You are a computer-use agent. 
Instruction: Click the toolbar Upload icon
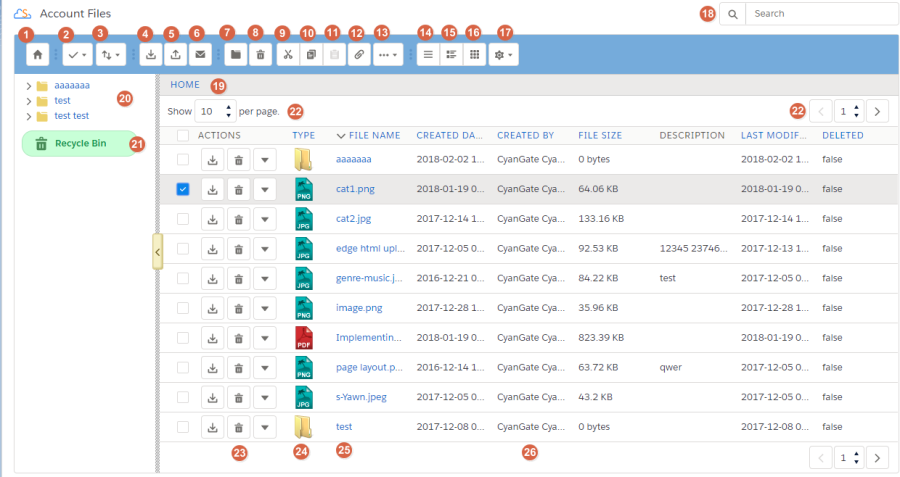tap(175, 54)
